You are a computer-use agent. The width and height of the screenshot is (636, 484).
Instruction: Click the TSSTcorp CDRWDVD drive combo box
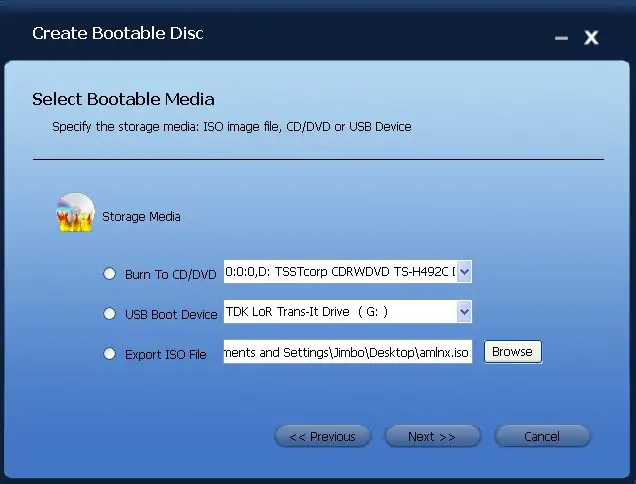[348, 272]
